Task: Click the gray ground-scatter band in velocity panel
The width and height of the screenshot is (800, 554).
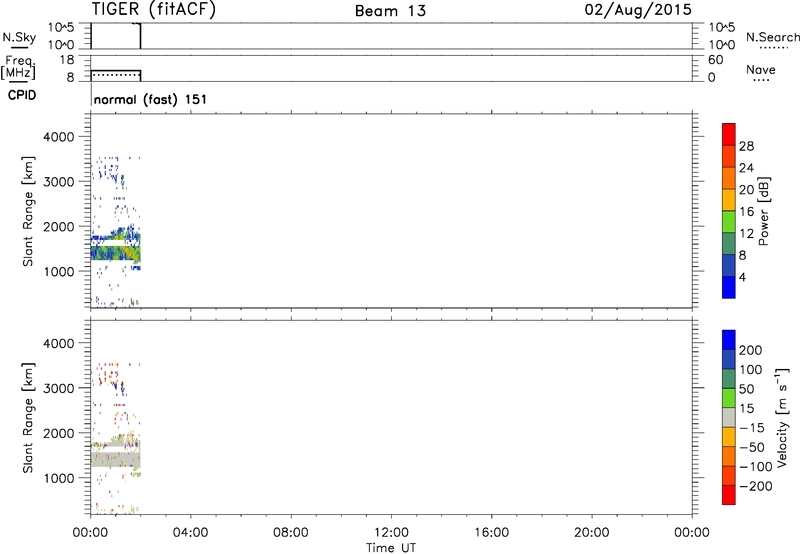Action: coord(116,459)
